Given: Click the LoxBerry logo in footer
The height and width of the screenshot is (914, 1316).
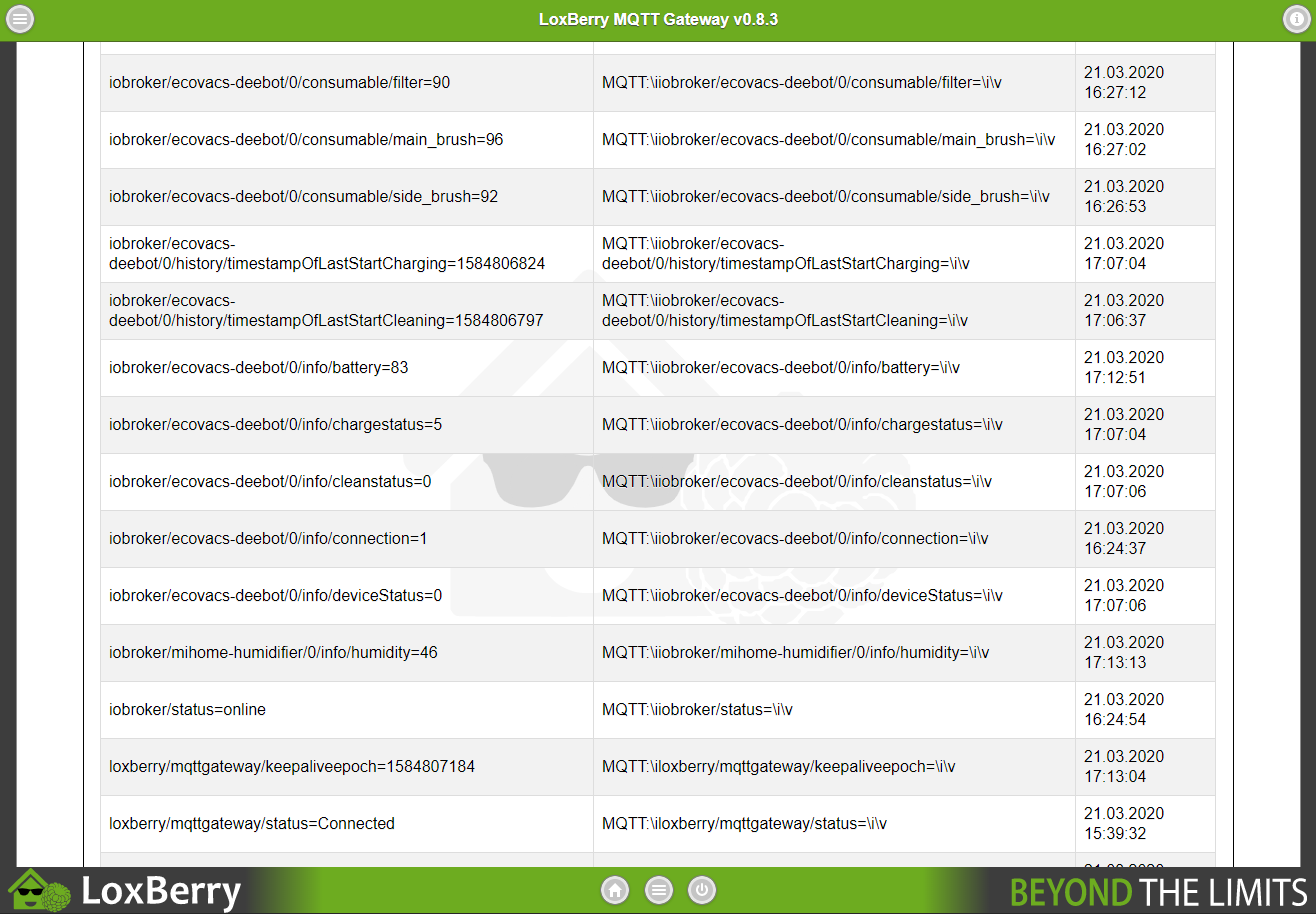Looking at the screenshot, I should pos(125,890).
